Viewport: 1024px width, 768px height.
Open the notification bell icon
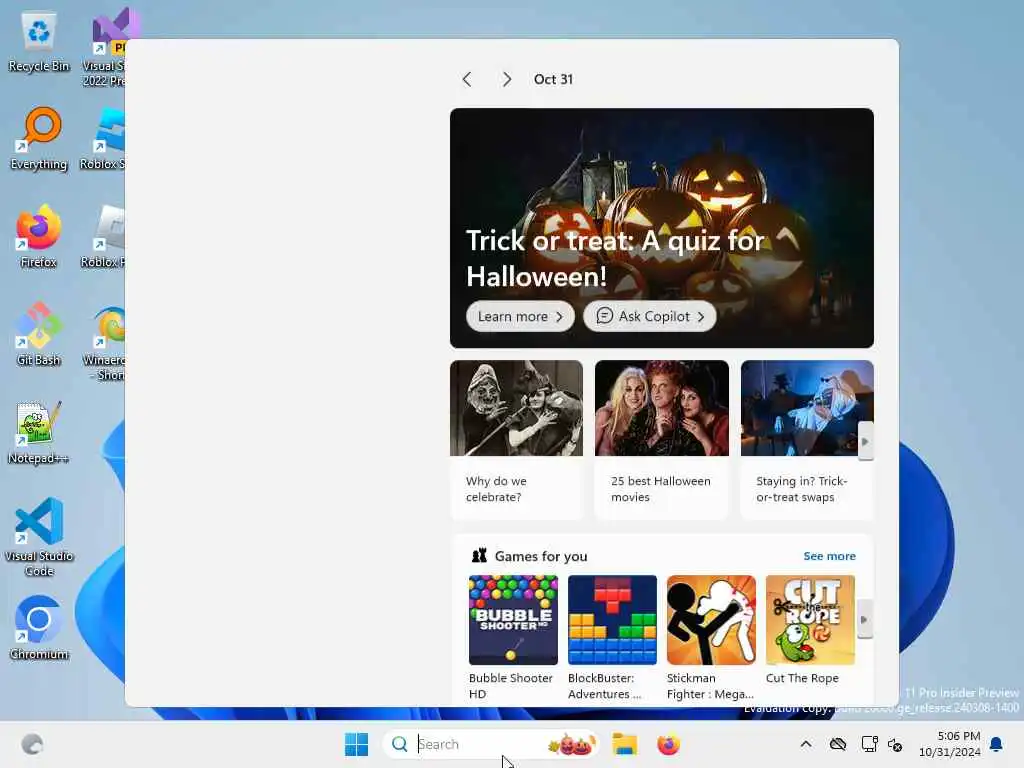pyautogui.click(x=996, y=744)
